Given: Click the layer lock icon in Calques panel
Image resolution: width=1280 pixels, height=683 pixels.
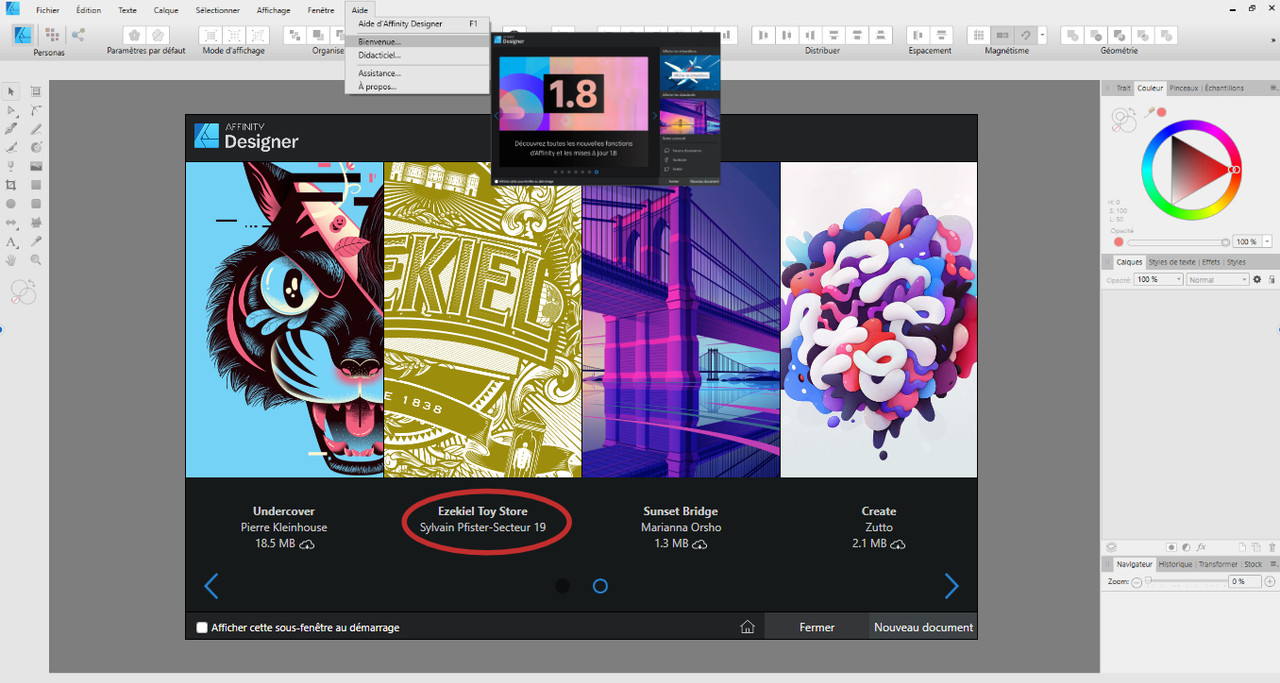Looking at the screenshot, I should [1271, 280].
